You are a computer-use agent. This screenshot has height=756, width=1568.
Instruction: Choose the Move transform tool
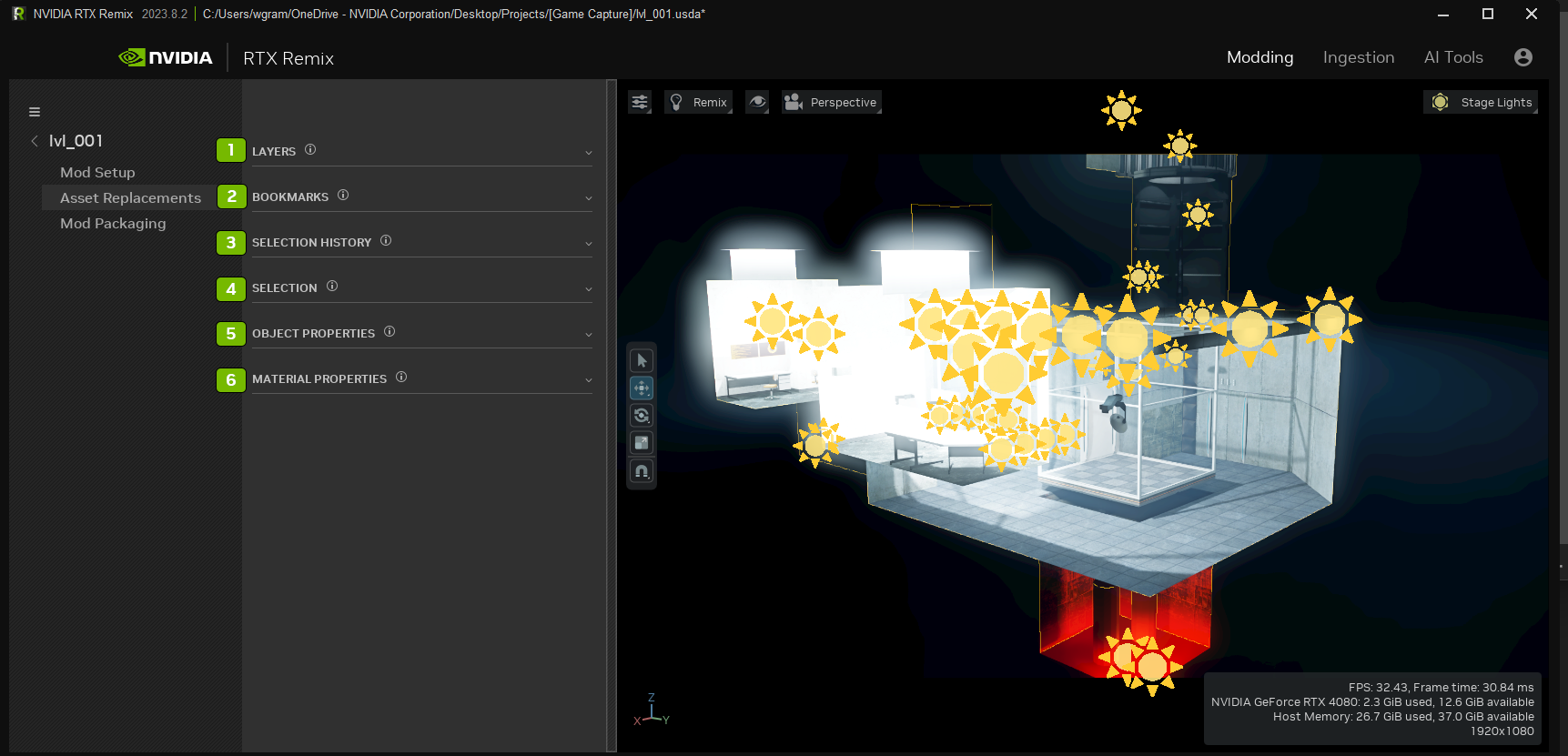coord(642,388)
